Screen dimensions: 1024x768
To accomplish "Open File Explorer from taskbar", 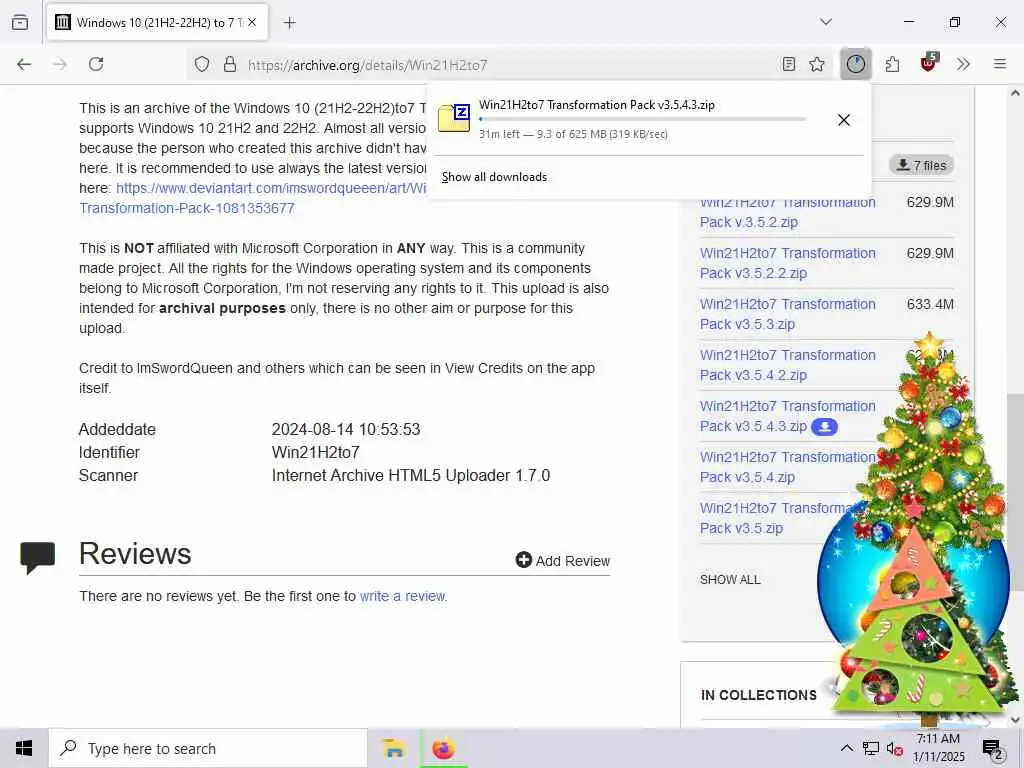I will [x=394, y=748].
